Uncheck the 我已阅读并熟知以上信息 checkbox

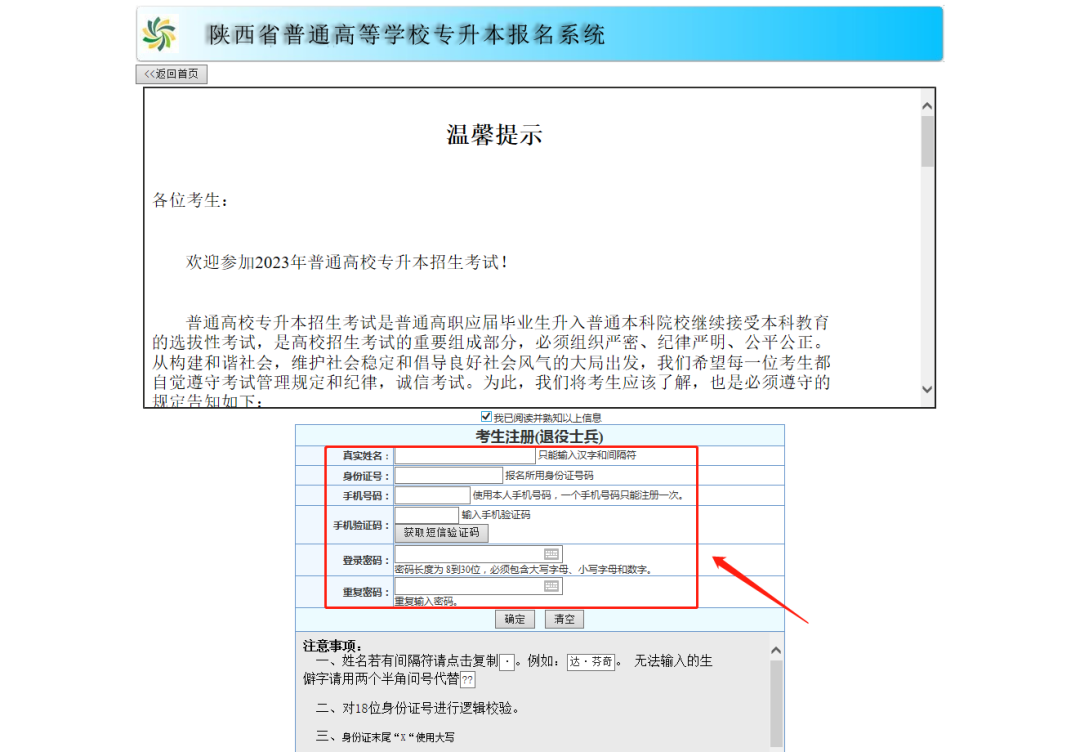[487, 417]
